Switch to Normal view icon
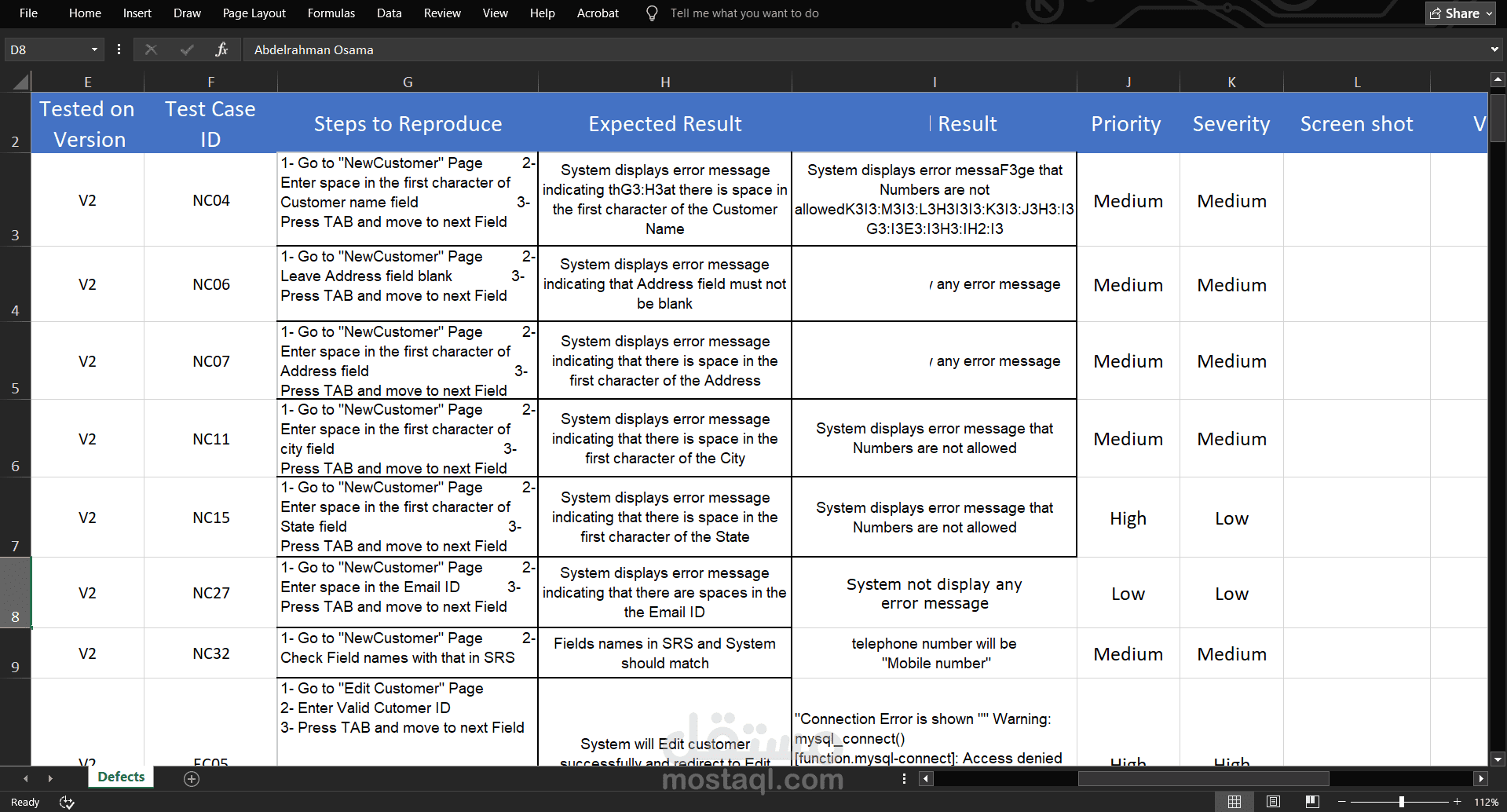1507x812 pixels. tap(1234, 802)
